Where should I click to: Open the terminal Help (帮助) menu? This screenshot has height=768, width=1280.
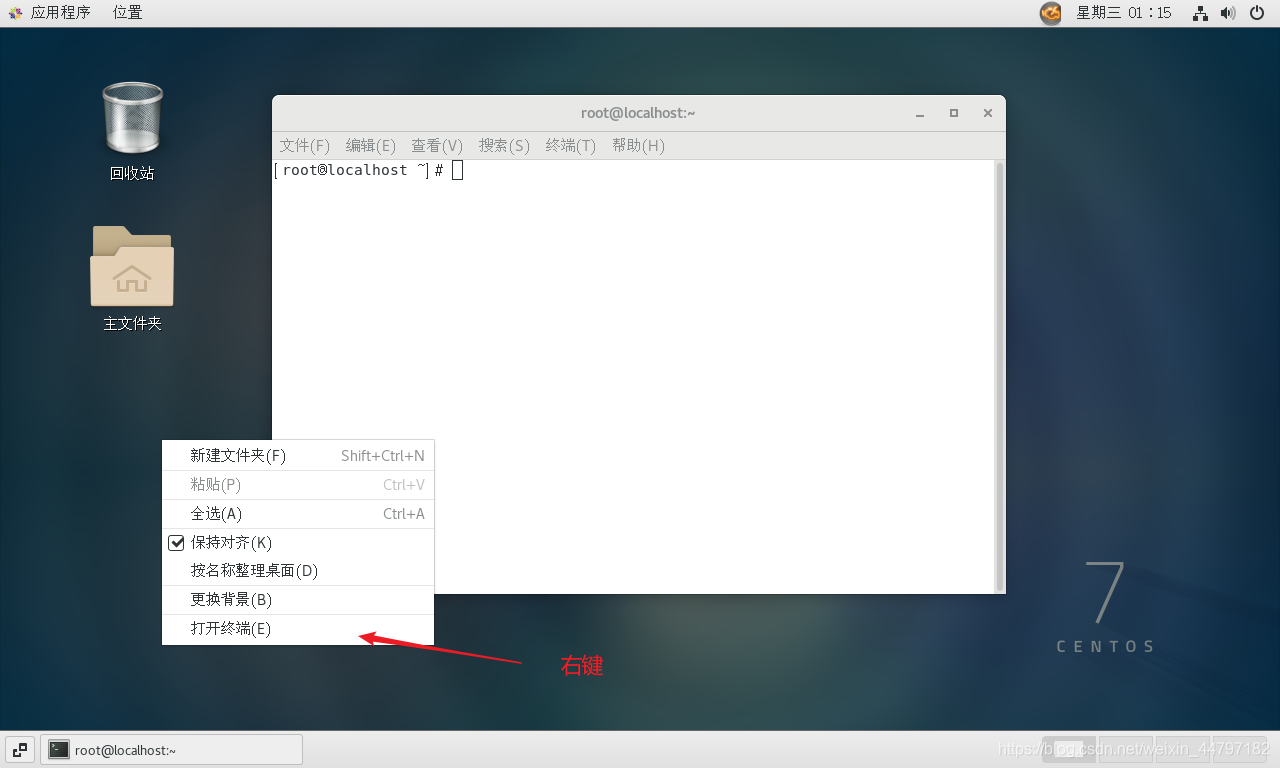(x=638, y=145)
